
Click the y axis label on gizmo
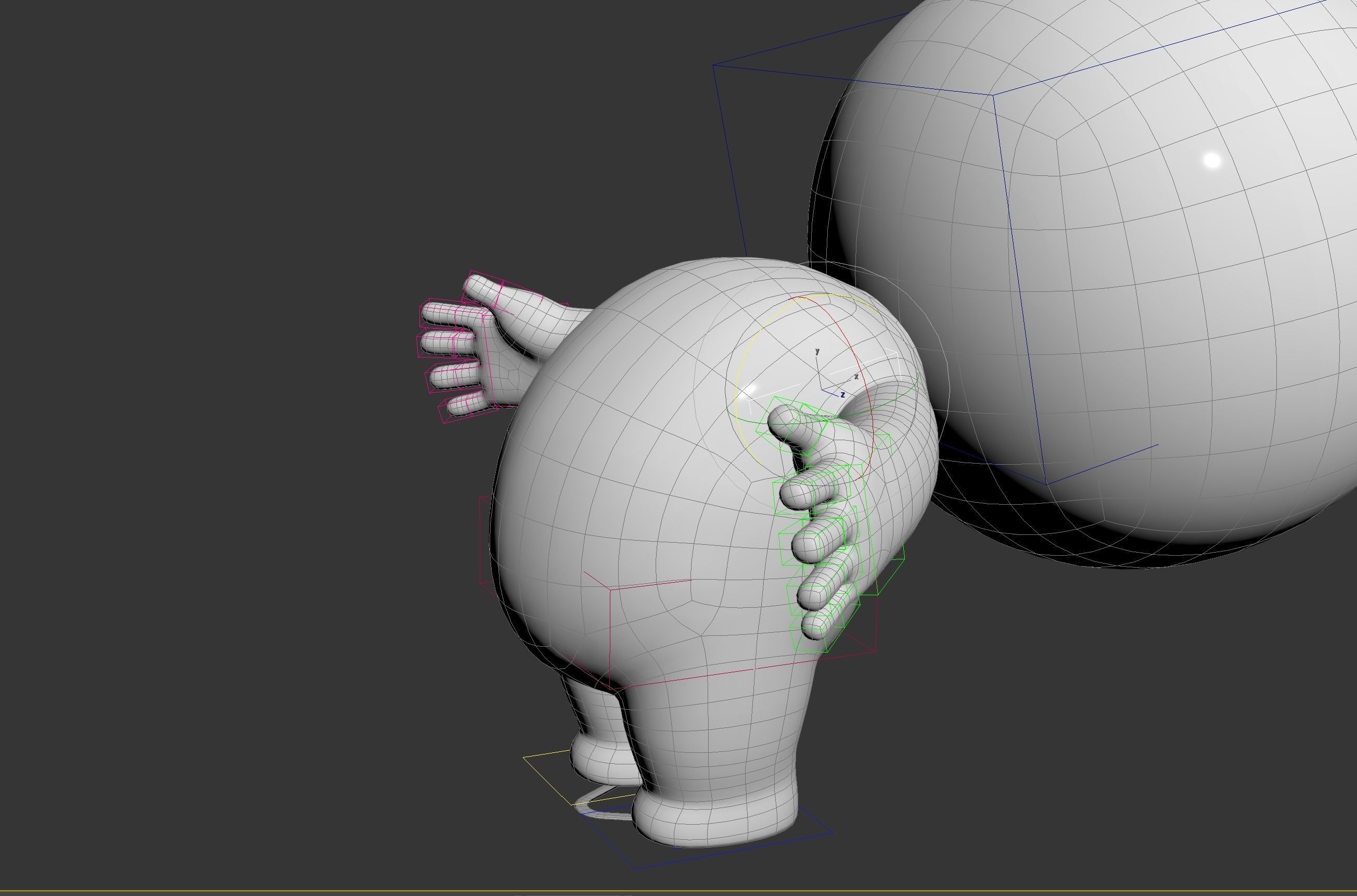(817, 351)
